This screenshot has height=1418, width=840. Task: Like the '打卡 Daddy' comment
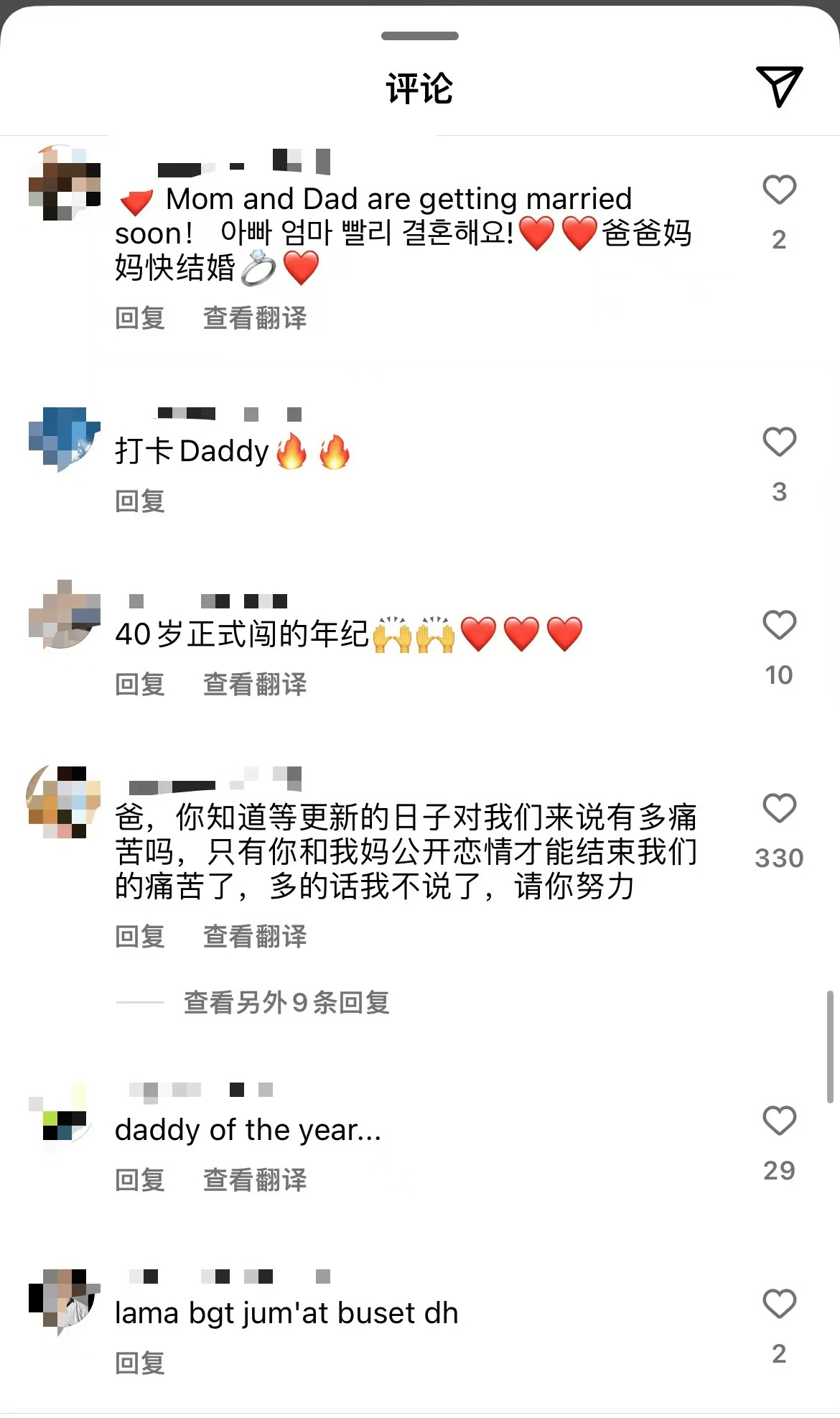click(x=779, y=442)
